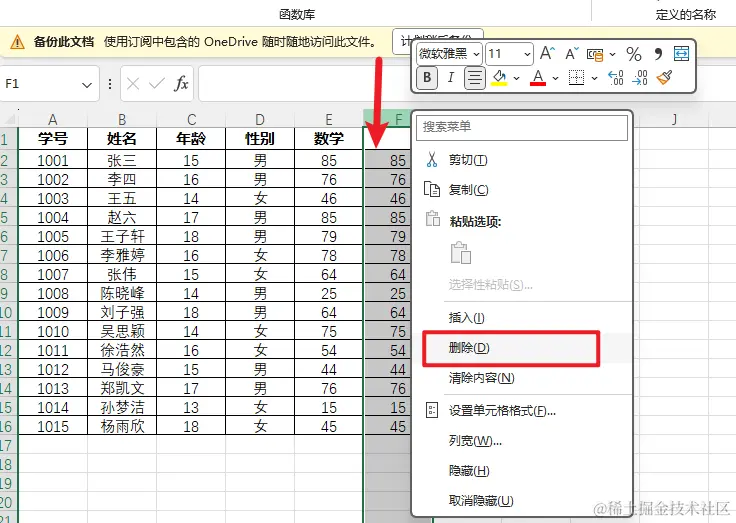Click the 数学 header cell
The image size is (736, 523).
329,138
